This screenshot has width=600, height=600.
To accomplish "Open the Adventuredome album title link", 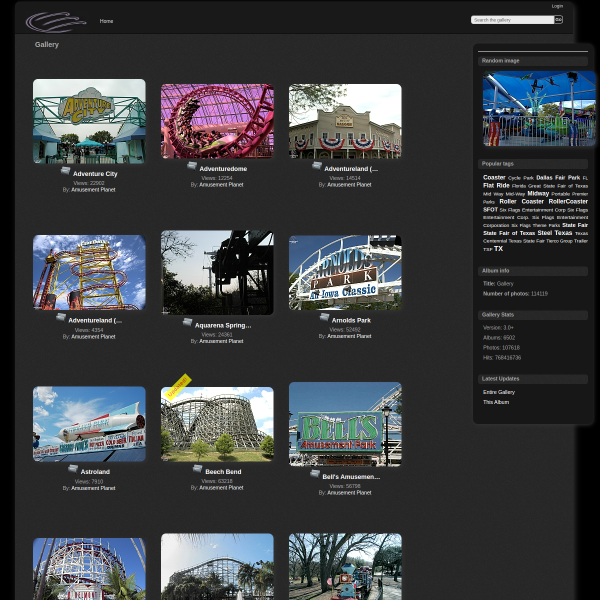I will 223,169.
